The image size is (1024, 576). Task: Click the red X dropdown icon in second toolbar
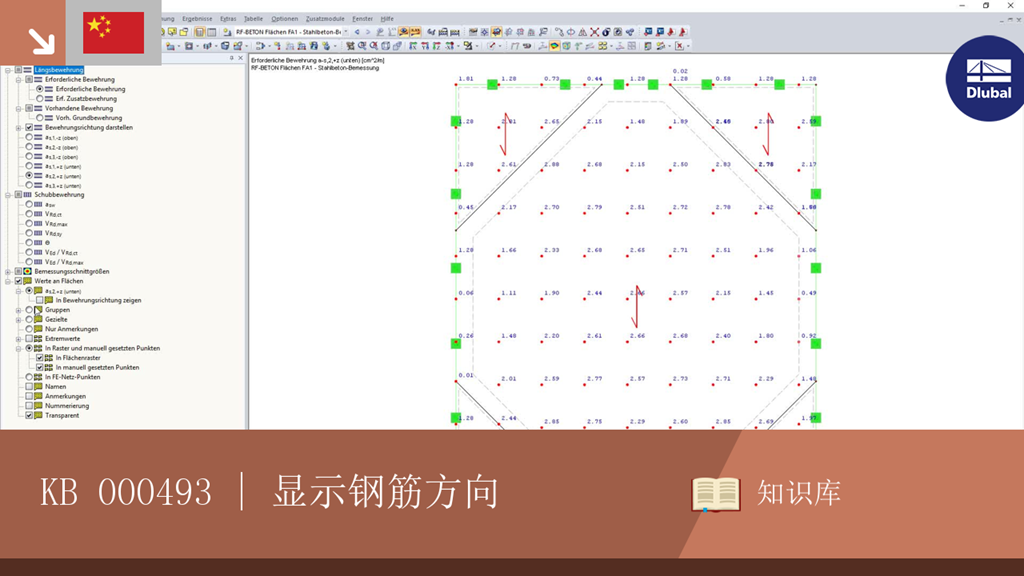[679, 46]
